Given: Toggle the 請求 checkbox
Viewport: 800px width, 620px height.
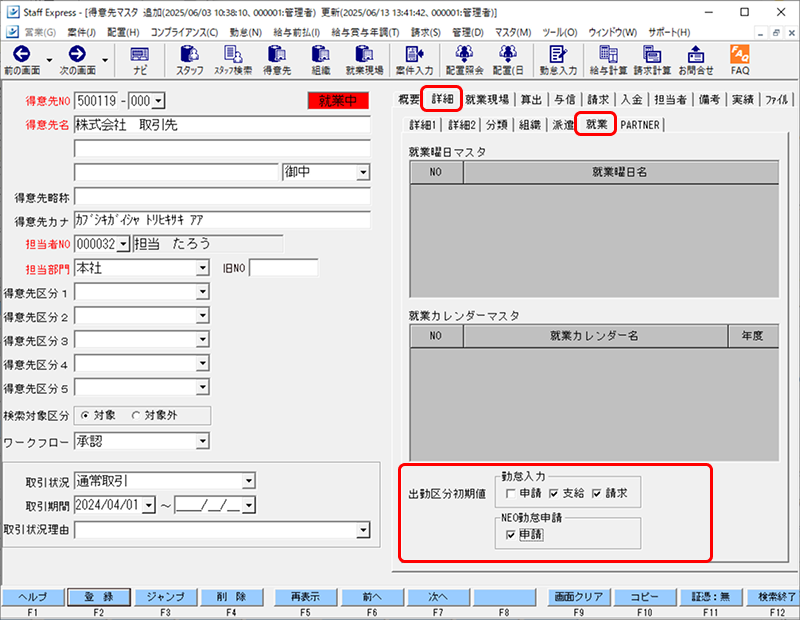Looking at the screenshot, I should point(596,493).
